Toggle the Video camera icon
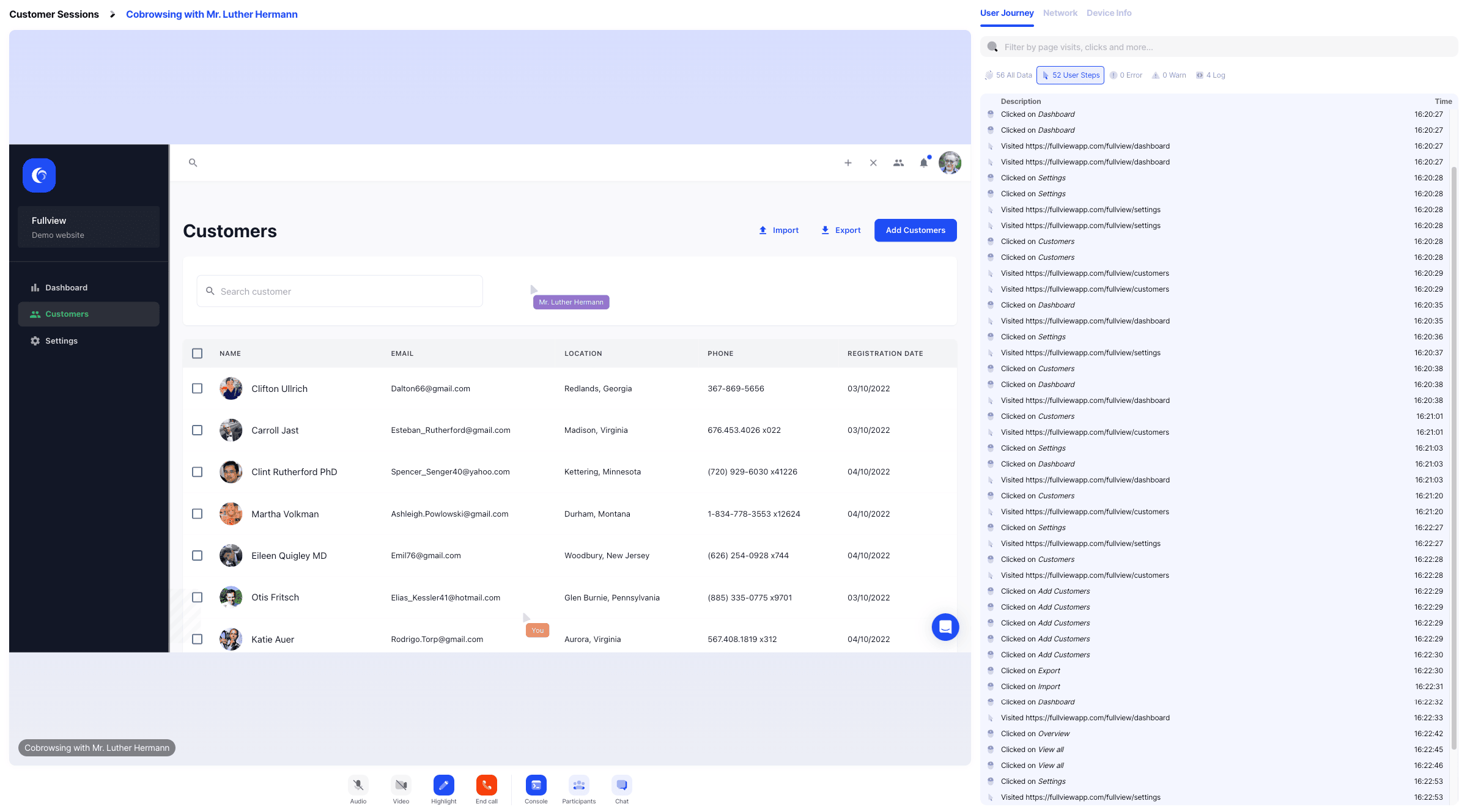This screenshot has width=1459, height=812. [x=401, y=785]
